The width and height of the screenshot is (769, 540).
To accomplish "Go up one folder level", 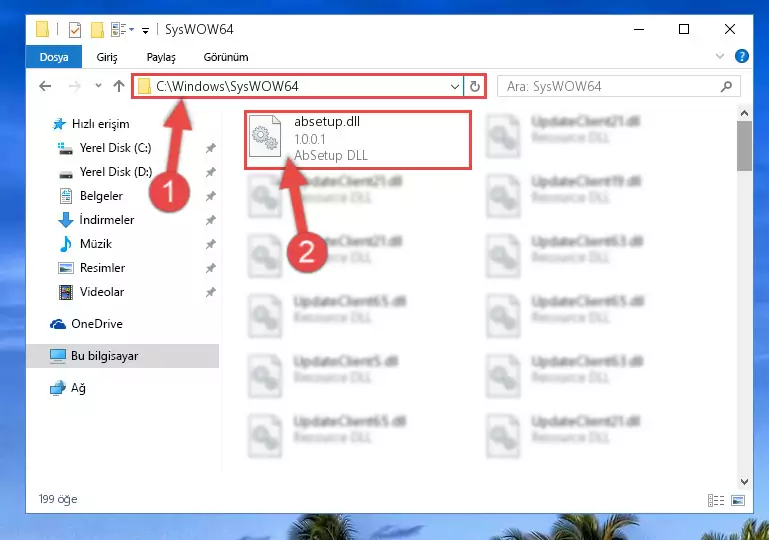I will 119,86.
